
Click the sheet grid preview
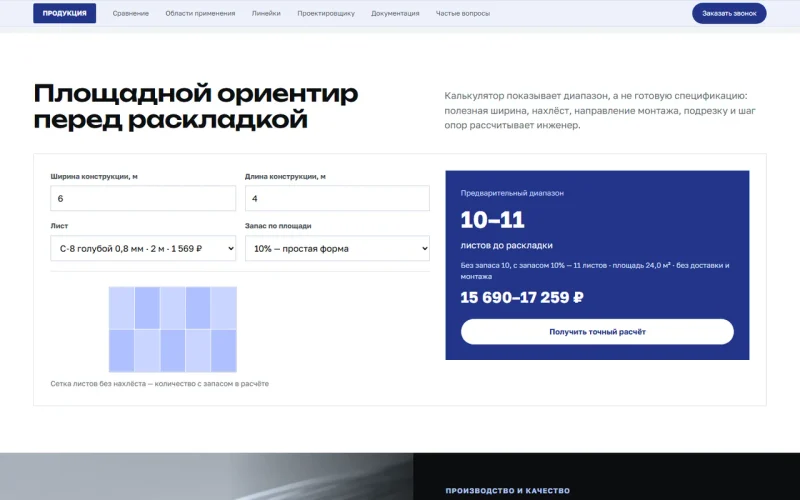[172, 329]
